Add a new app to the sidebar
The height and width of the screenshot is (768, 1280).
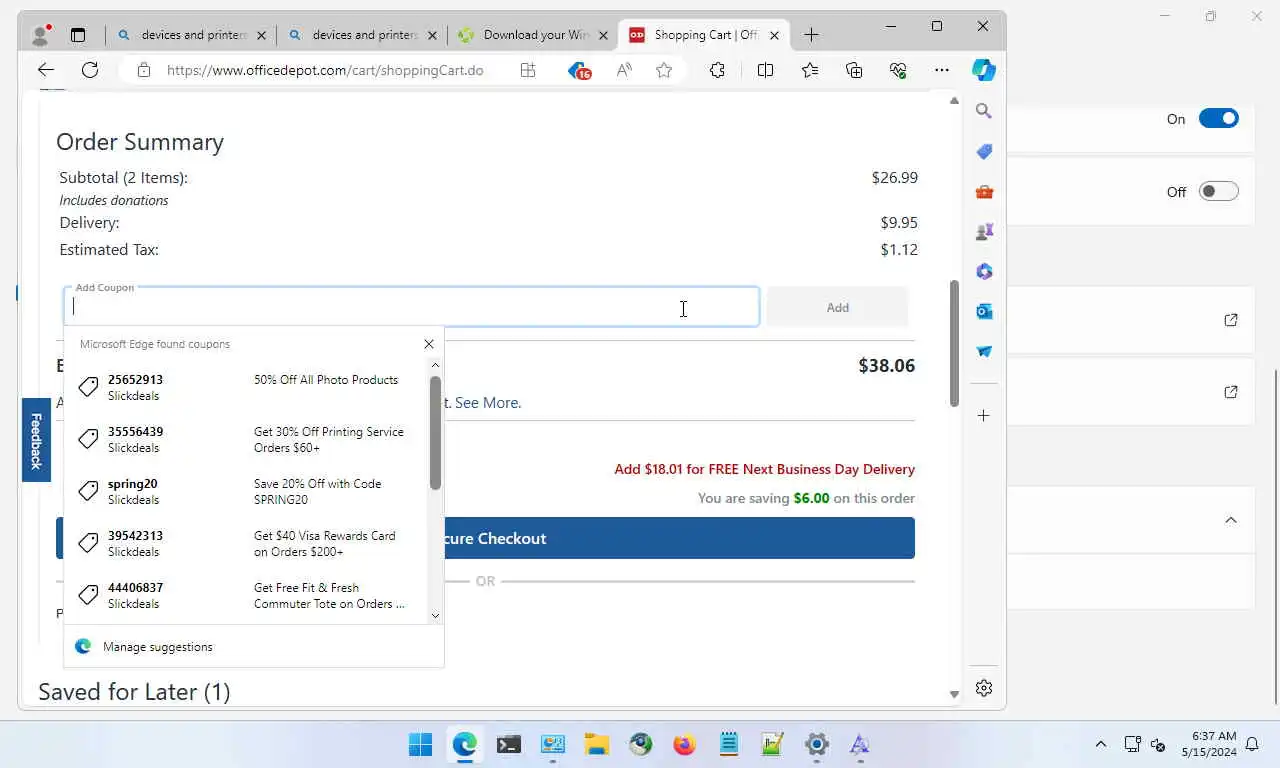(x=984, y=415)
